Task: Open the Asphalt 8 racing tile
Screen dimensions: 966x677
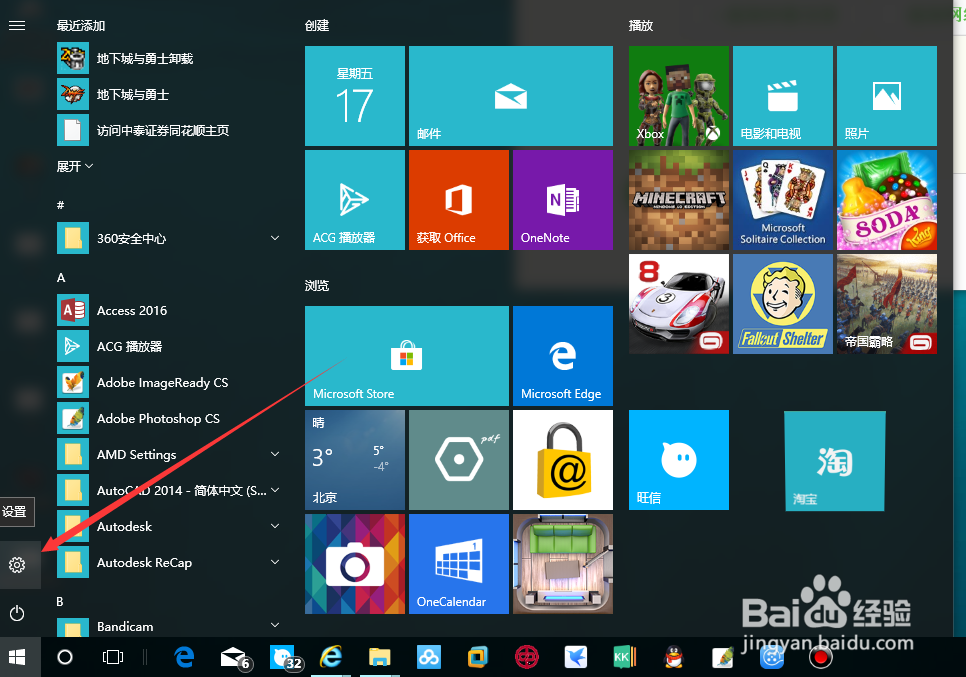Action: (x=679, y=304)
